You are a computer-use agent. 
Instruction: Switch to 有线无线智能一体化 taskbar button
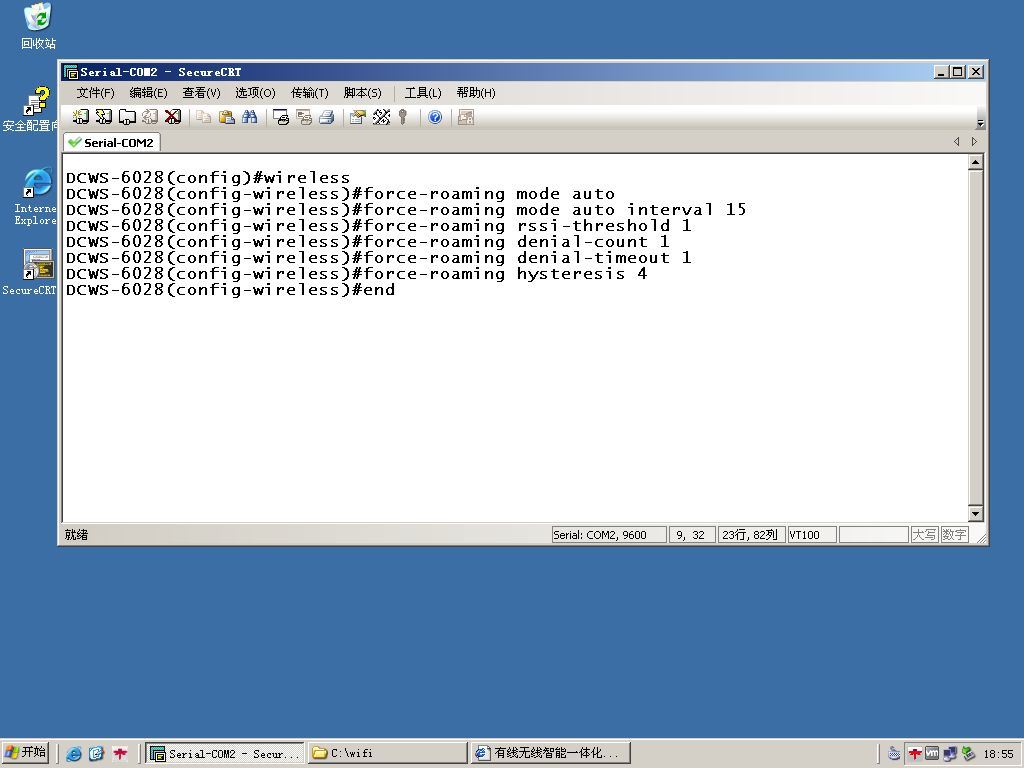click(551, 753)
